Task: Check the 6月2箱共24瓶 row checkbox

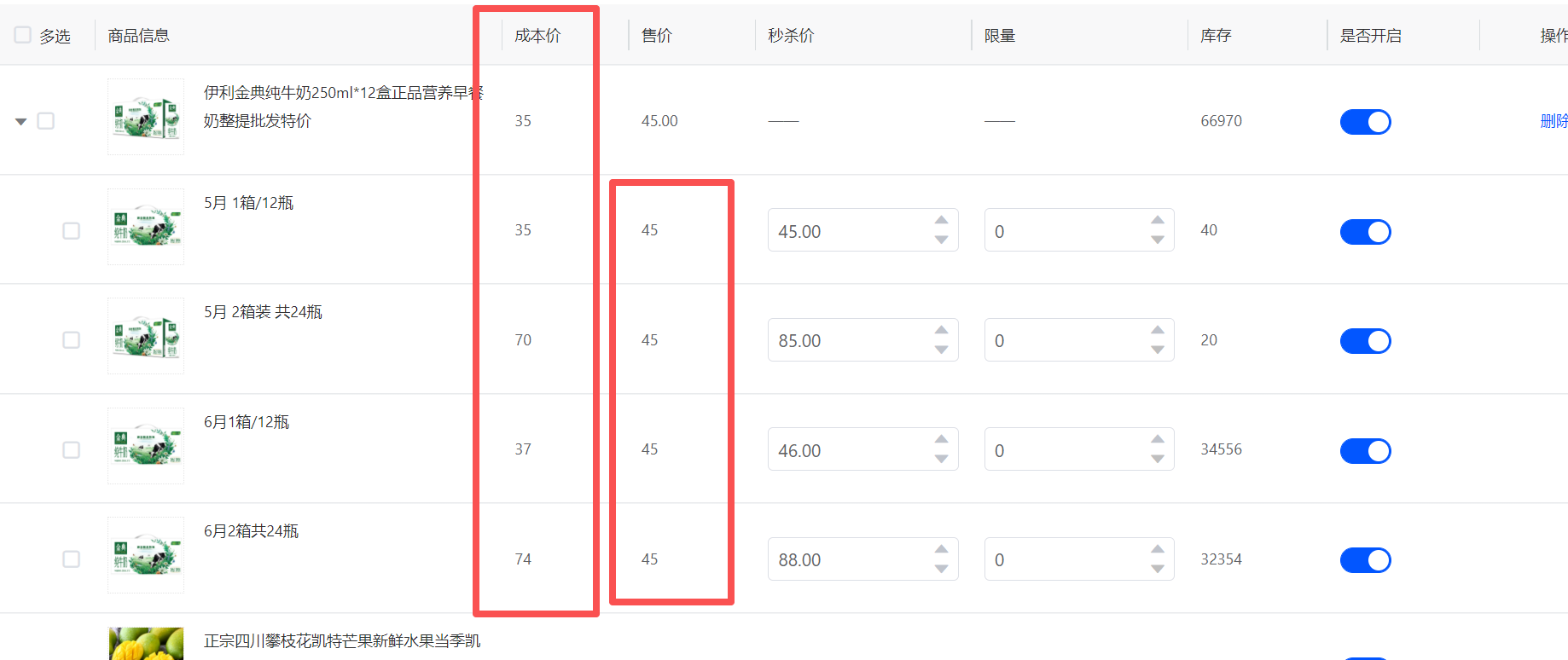Action: pyautogui.click(x=72, y=559)
